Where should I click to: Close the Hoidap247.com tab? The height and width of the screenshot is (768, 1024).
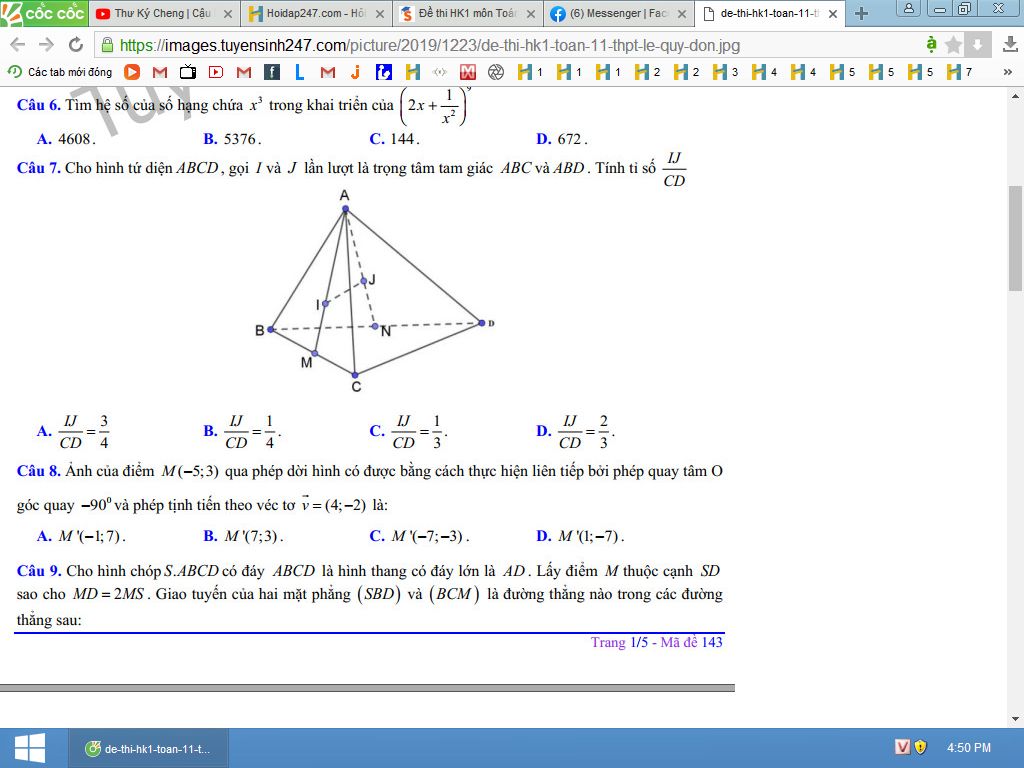[x=380, y=14]
